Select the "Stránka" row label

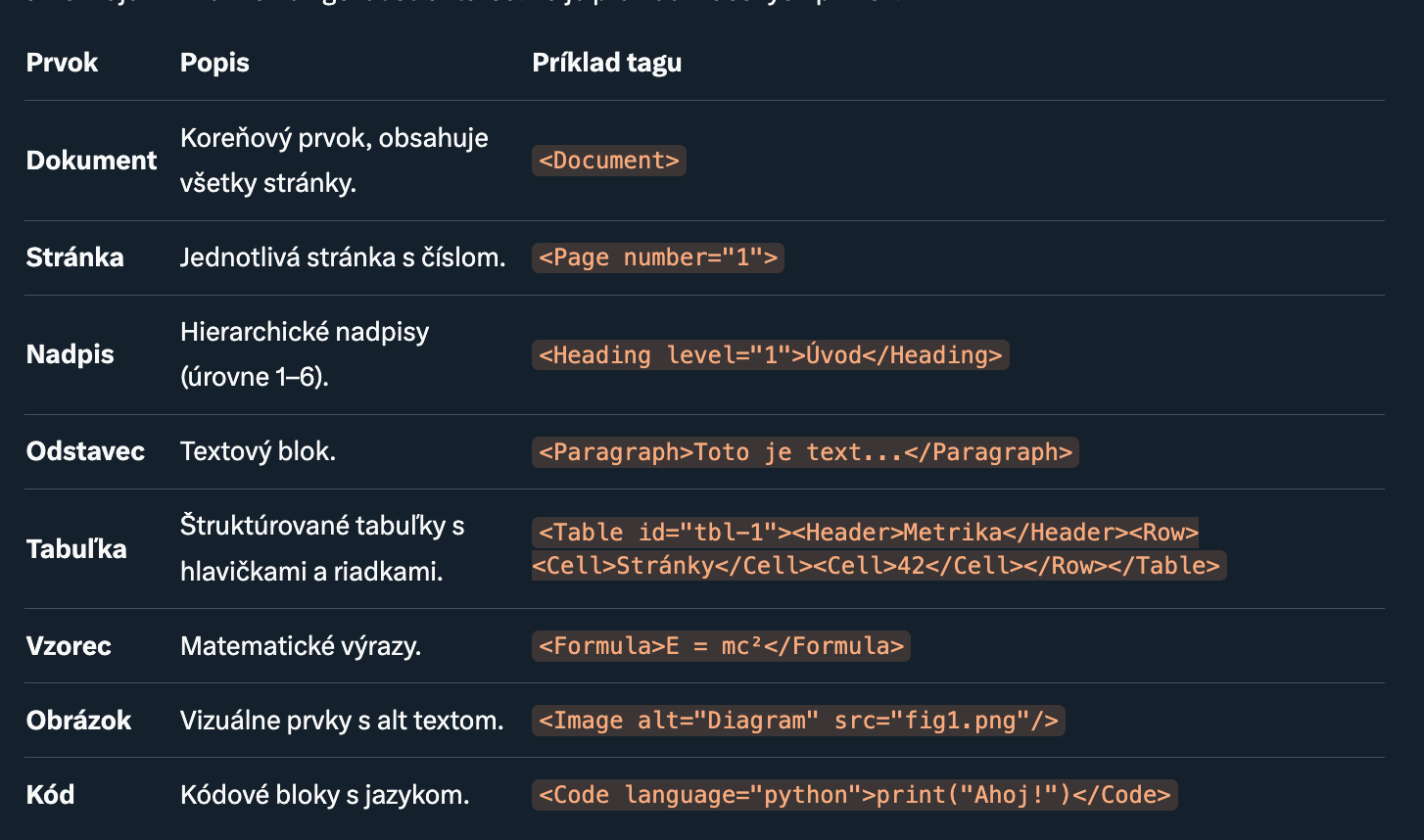coord(74,257)
